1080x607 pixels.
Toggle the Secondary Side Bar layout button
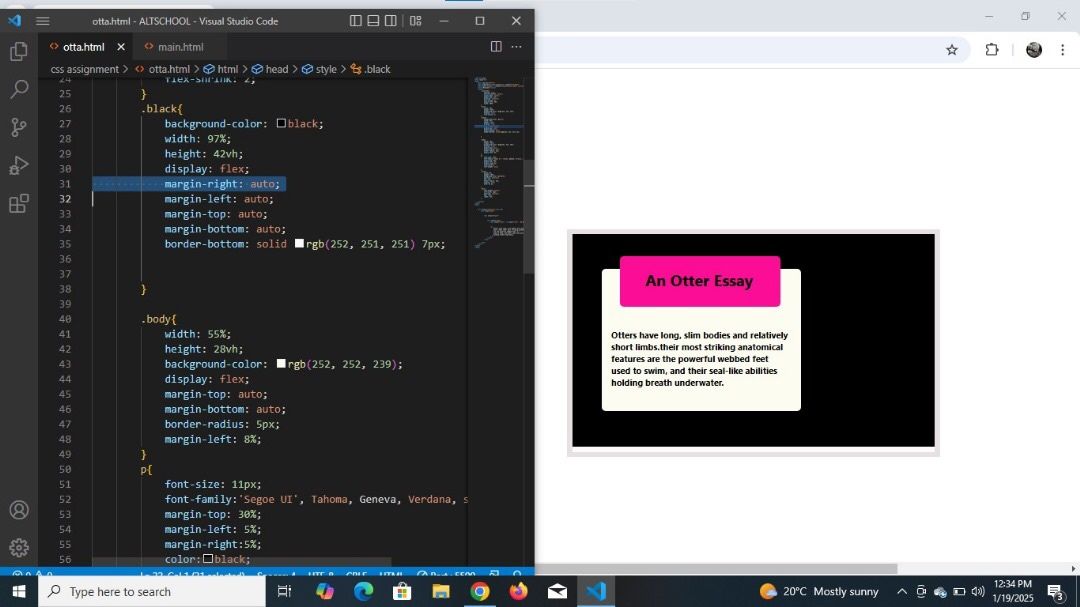390,21
